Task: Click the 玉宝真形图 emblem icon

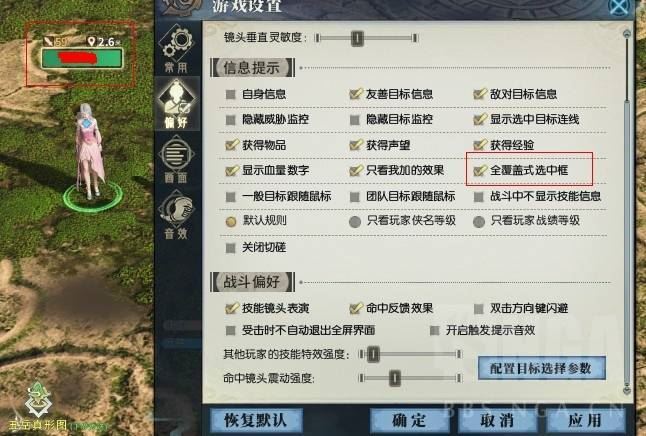Action: point(38,400)
